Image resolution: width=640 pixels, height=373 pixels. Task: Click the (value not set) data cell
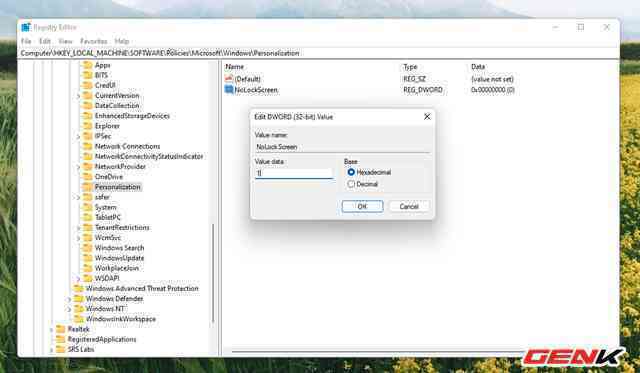coord(492,79)
